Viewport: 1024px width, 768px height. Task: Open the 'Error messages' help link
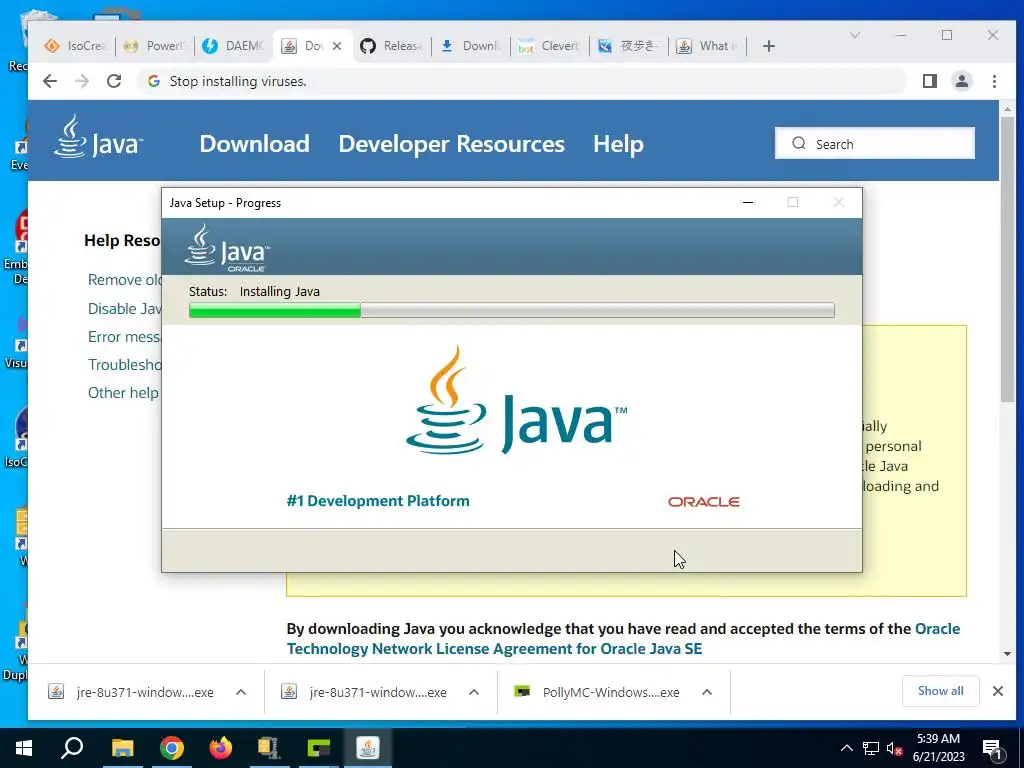(124, 337)
